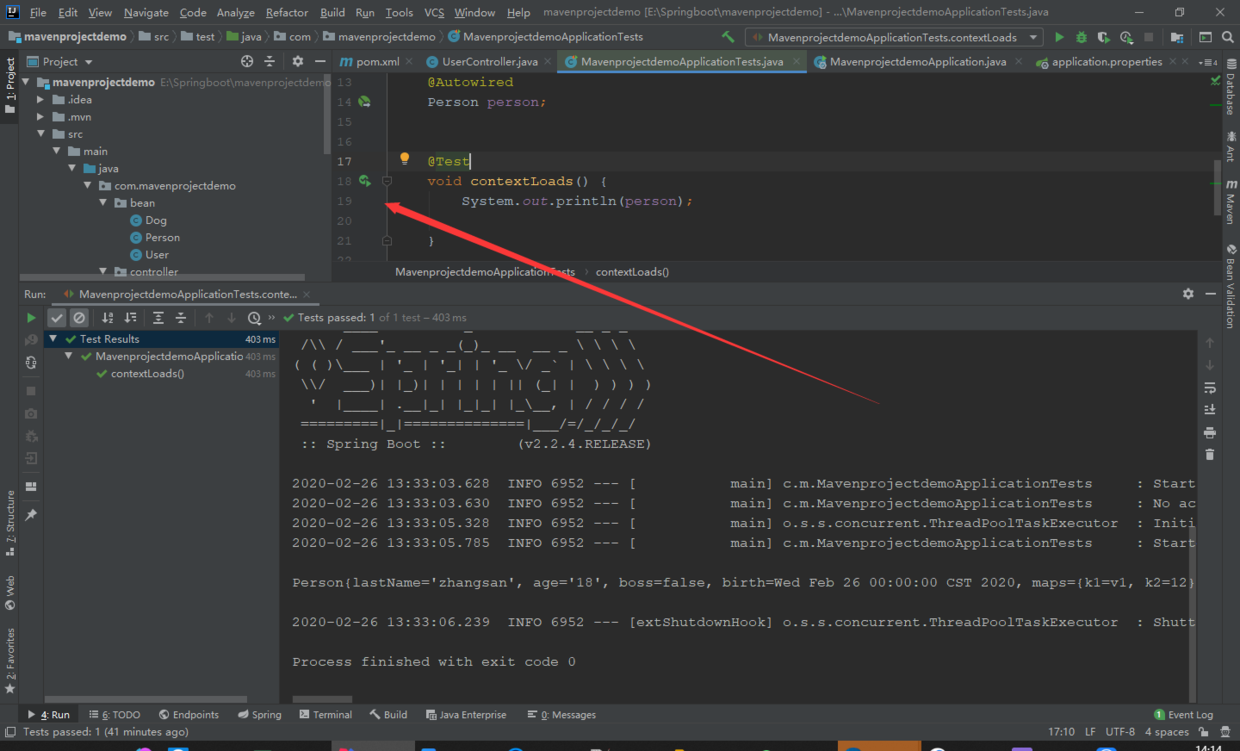The height and width of the screenshot is (751, 1240).
Task: Click the yellow lightbulb intention icon
Action: pyautogui.click(x=404, y=159)
